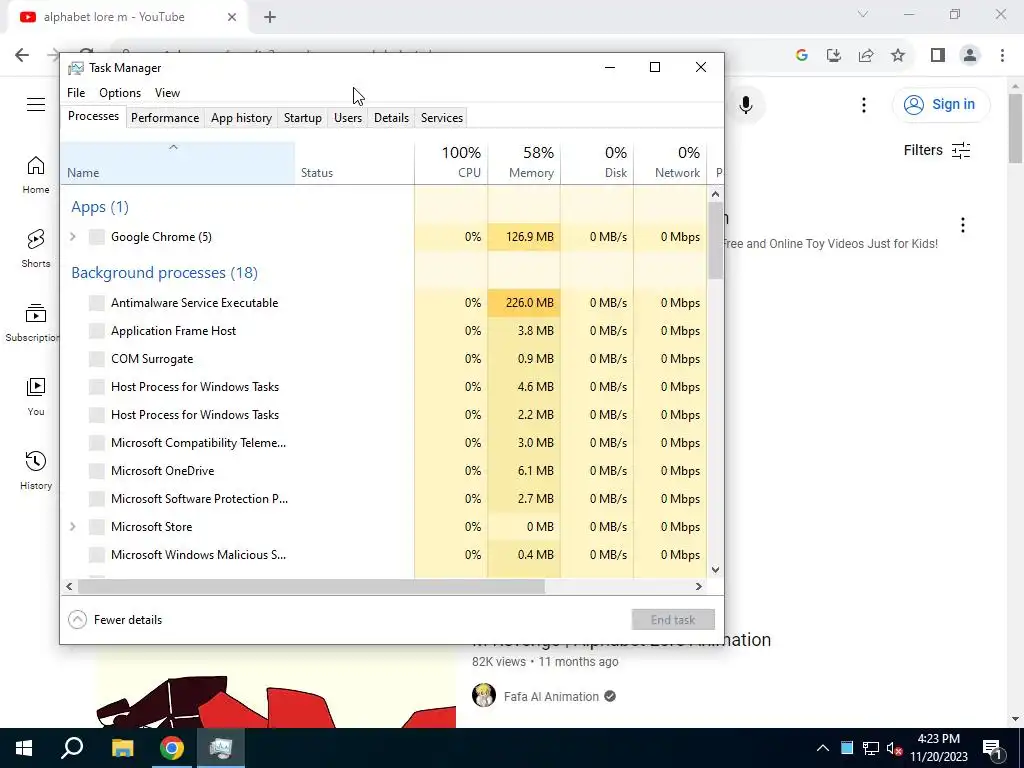
Task: Open the YouTube hamburger guide menu
Action: tap(36, 104)
